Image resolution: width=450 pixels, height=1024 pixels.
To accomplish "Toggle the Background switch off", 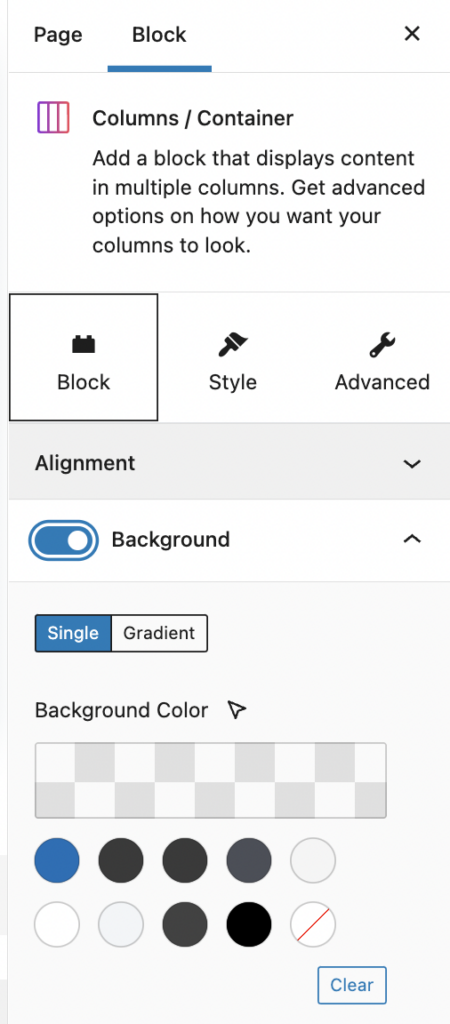I will coord(63,540).
